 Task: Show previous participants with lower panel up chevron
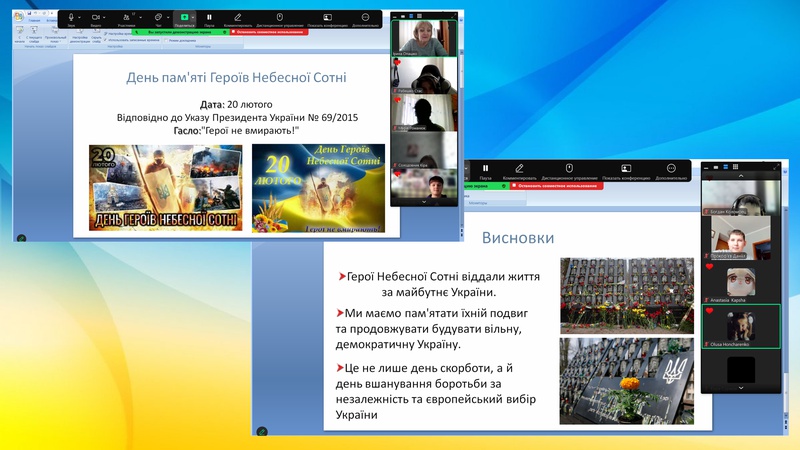[x=741, y=176]
